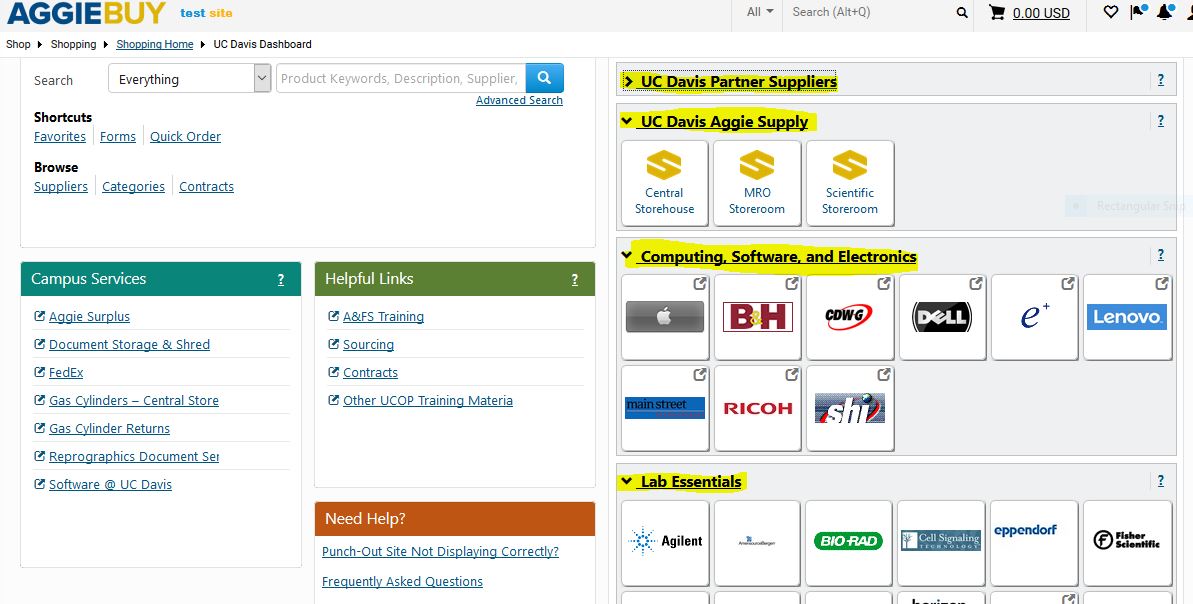Open the AmerisourceBergen supplier tile
Viewport: 1193px width, 604px height.
click(757, 542)
